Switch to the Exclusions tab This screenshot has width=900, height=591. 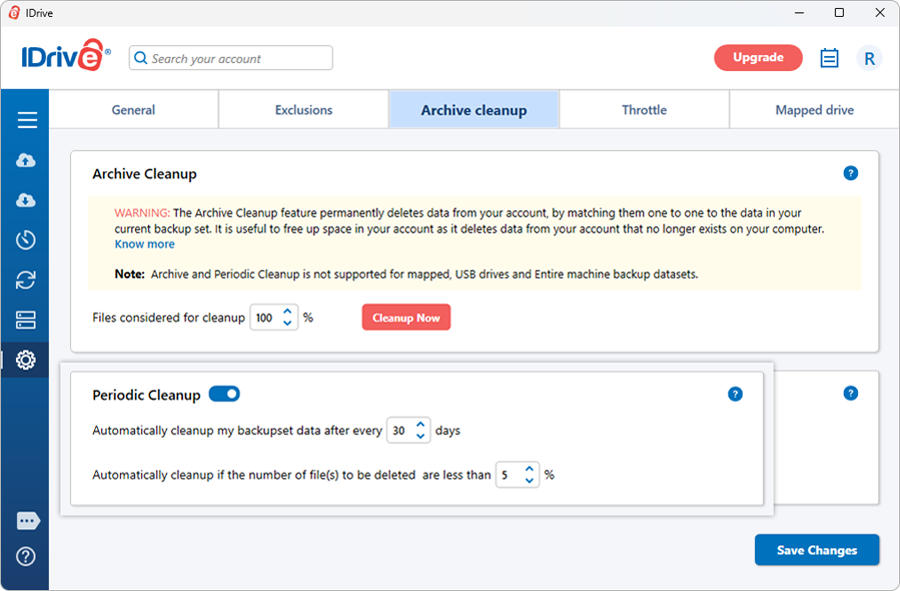point(304,110)
